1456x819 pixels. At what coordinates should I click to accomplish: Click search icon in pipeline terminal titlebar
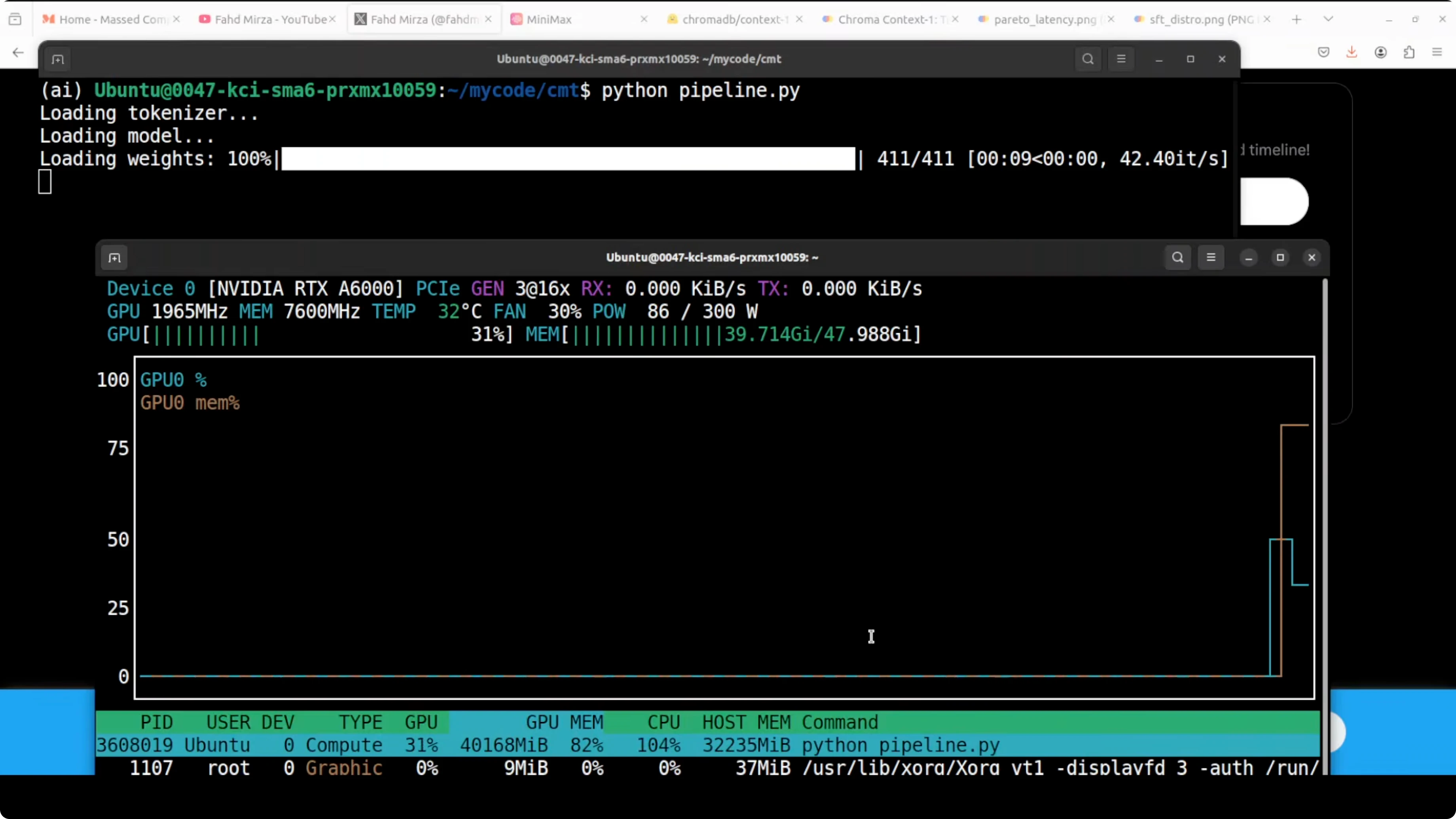tap(1088, 59)
